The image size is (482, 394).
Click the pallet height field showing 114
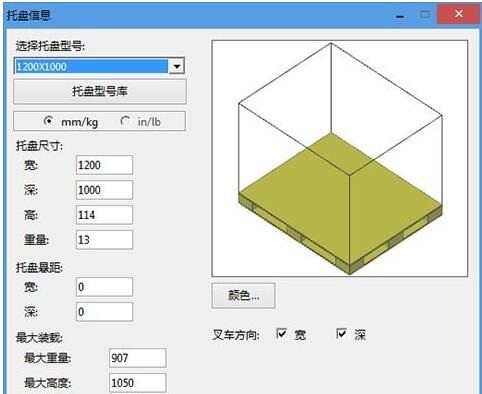coord(104,215)
